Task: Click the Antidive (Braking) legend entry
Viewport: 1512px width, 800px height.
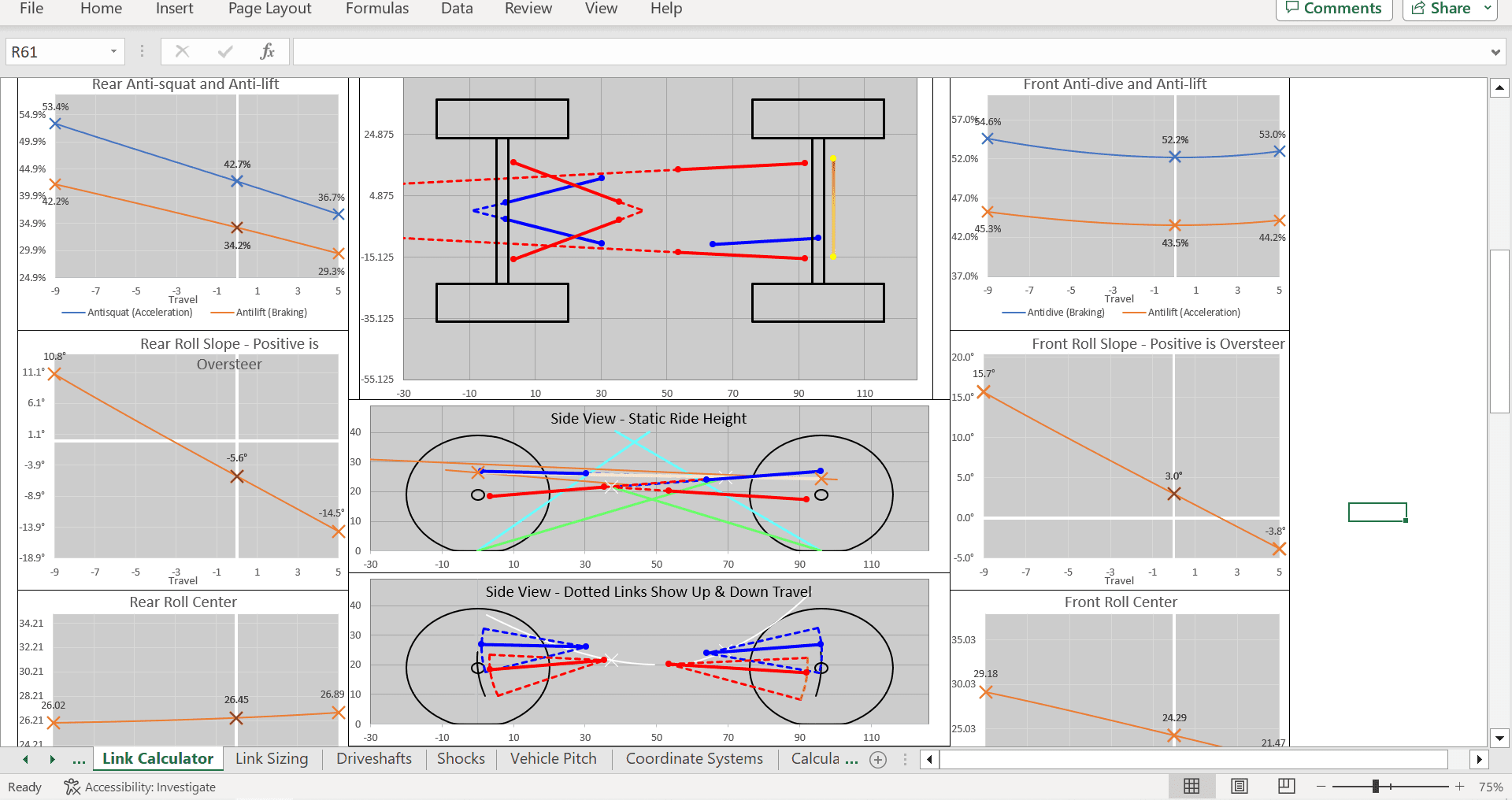Action: [1054, 313]
